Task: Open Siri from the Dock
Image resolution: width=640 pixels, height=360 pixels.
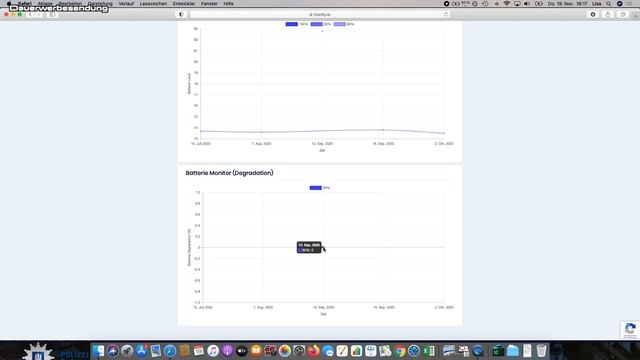Action: click(x=113, y=351)
